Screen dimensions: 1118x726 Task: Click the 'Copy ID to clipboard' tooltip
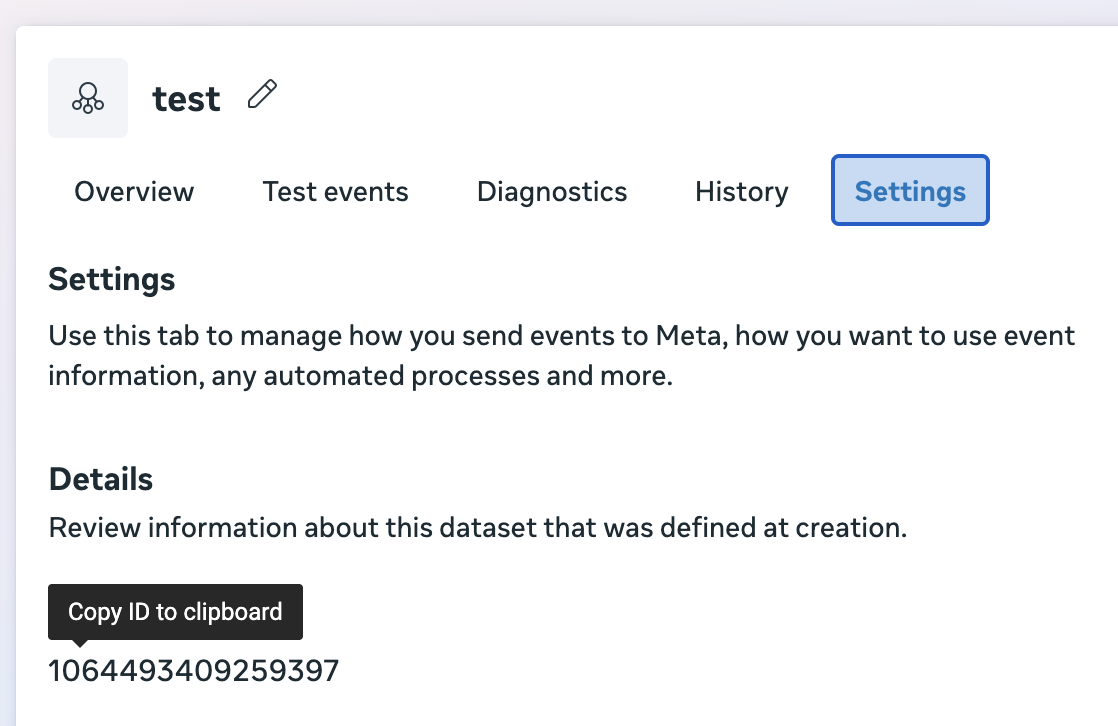pyautogui.click(x=175, y=612)
